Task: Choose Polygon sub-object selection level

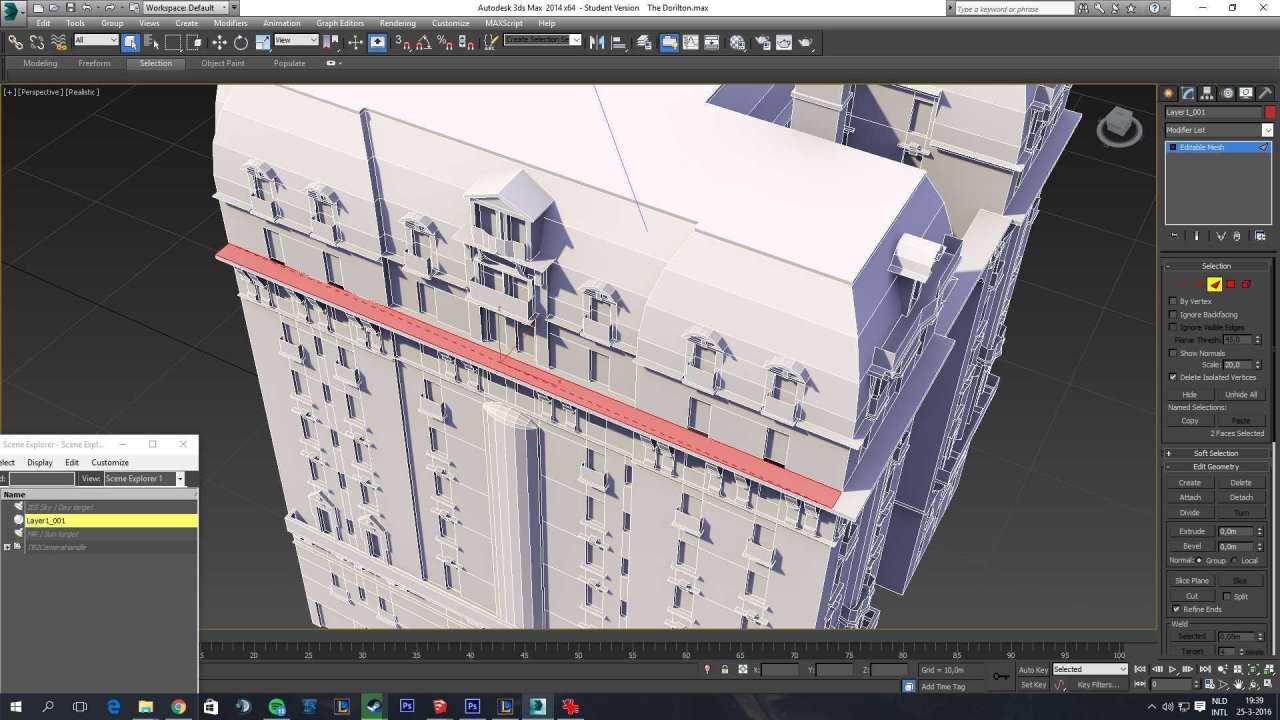Action: click(x=1231, y=284)
